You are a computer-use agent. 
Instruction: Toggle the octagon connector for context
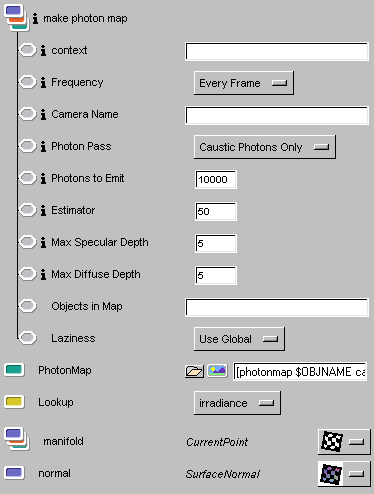pyautogui.click(x=27, y=50)
